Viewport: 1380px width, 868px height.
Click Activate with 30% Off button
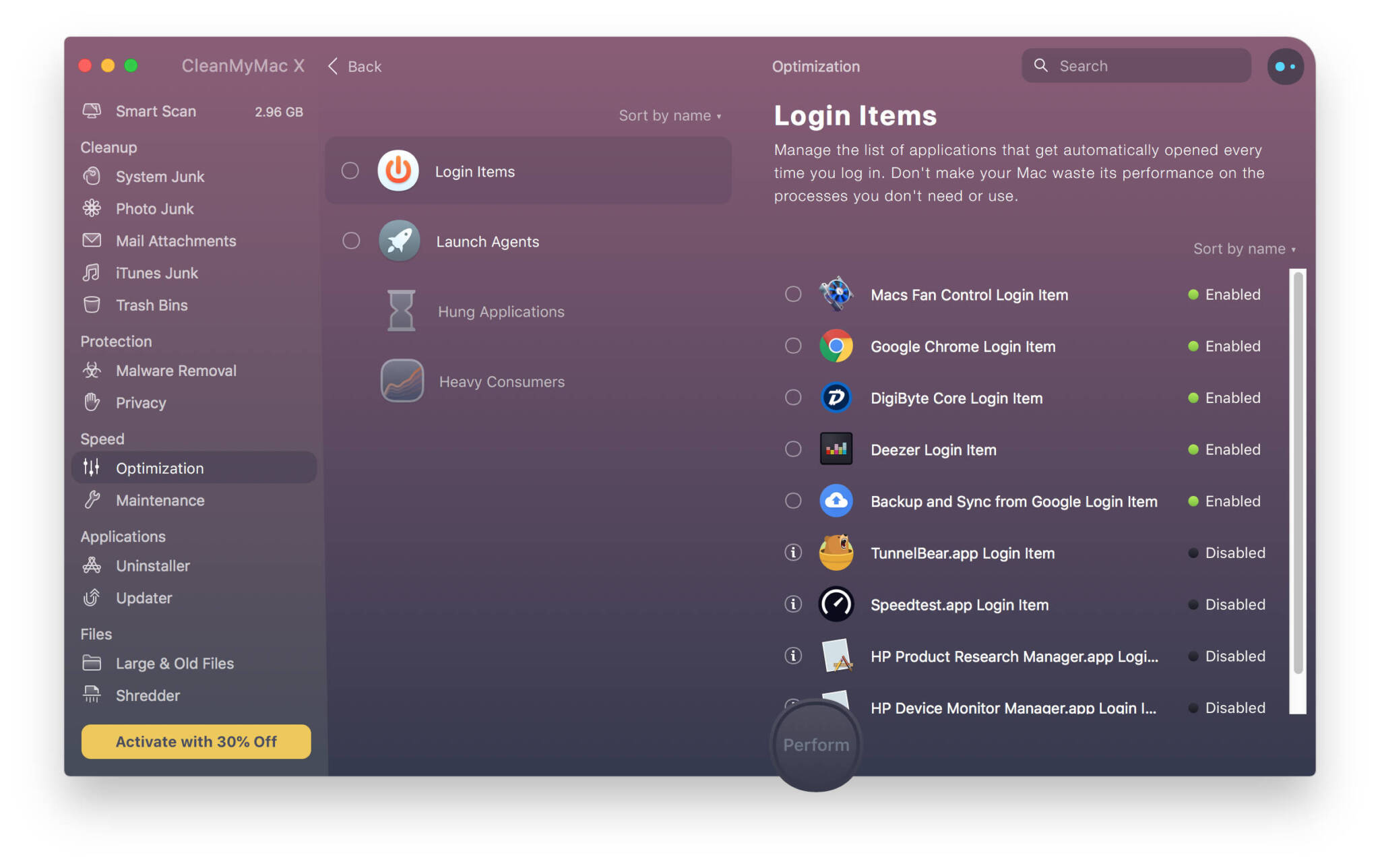pyautogui.click(x=196, y=742)
